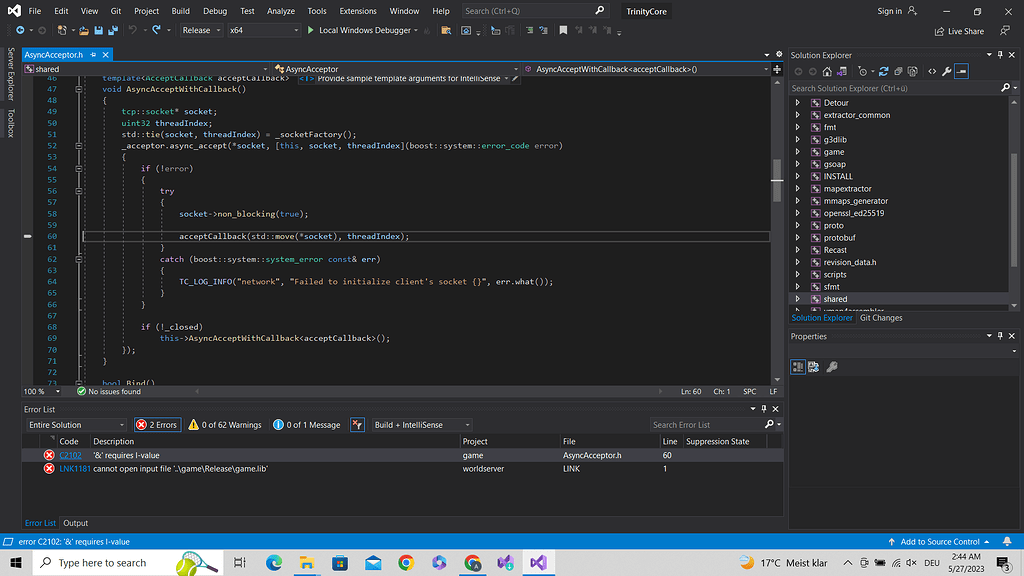1024x576 pixels.
Task: Click the Home icon in Solution Explorer
Action: (827, 71)
